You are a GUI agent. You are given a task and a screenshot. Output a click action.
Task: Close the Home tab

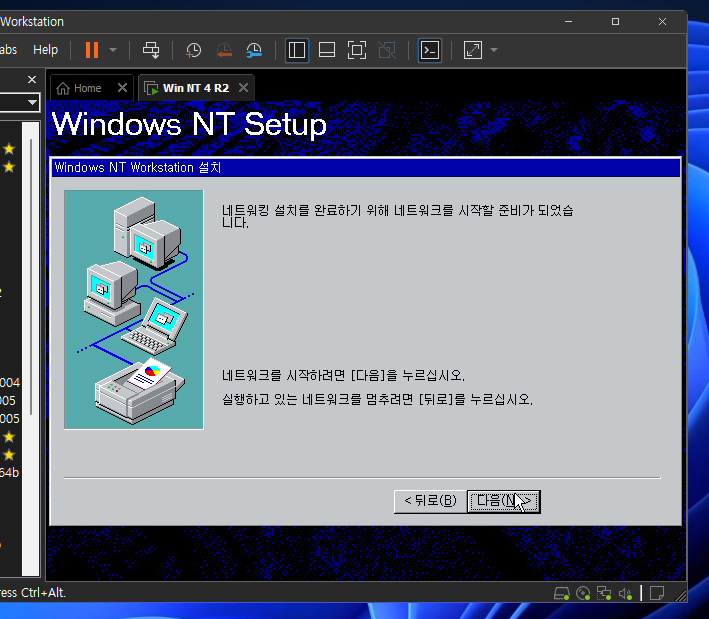tap(122, 88)
